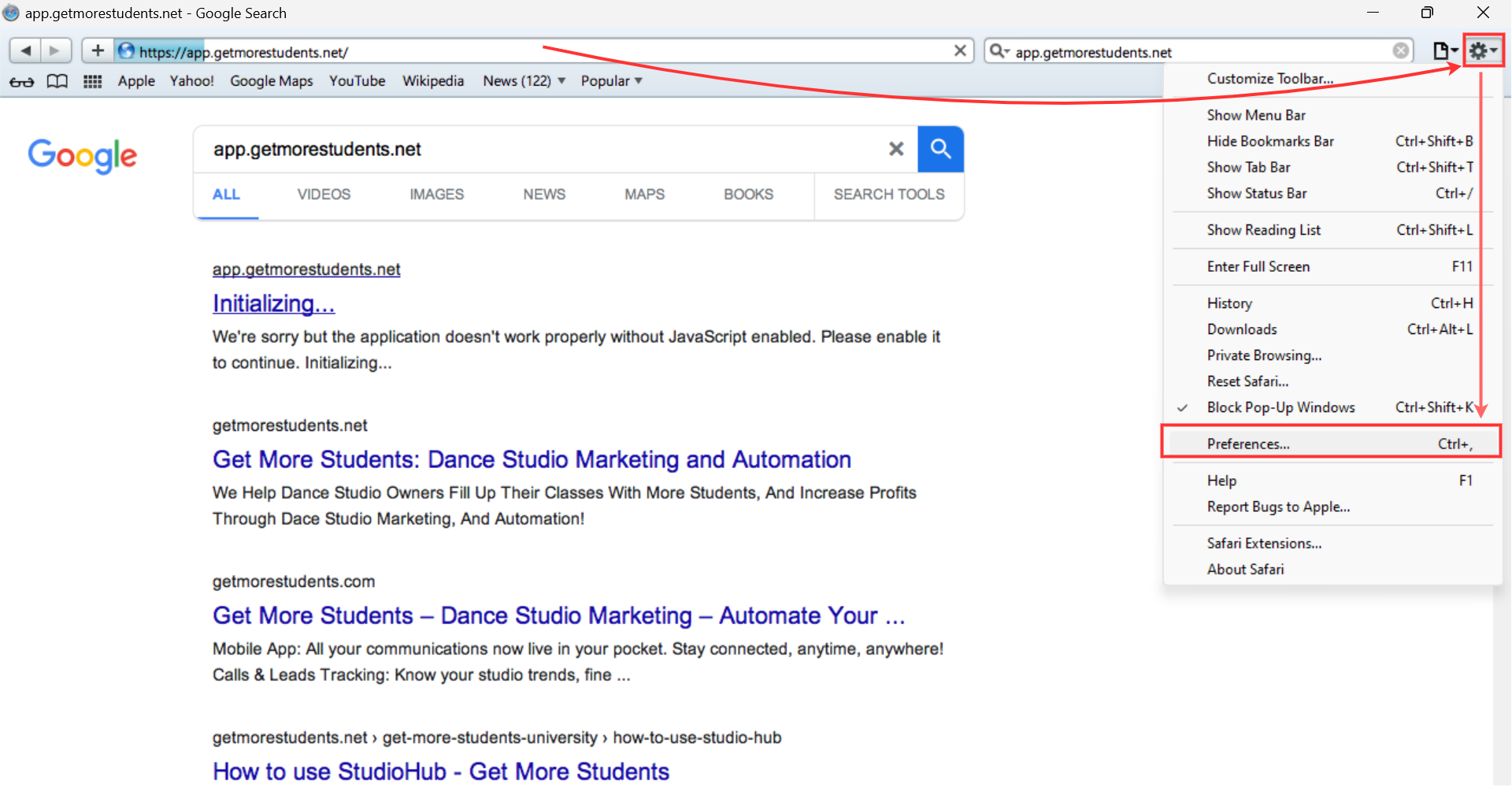Open the Google Maps bookmark
The image size is (1512, 787).
(271, 81)
